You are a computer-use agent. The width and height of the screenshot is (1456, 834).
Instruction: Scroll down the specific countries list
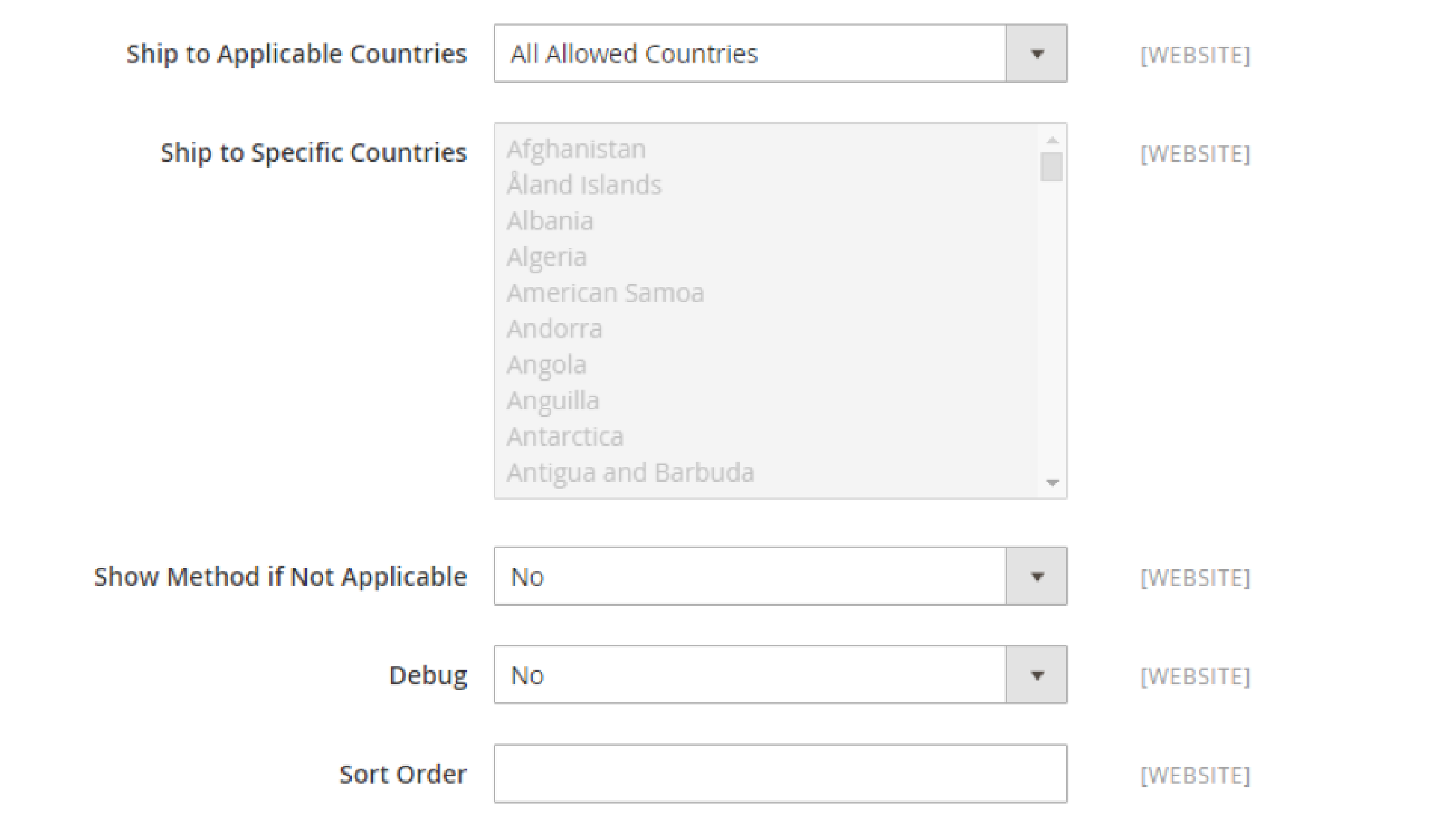(x=1054, y=484)
